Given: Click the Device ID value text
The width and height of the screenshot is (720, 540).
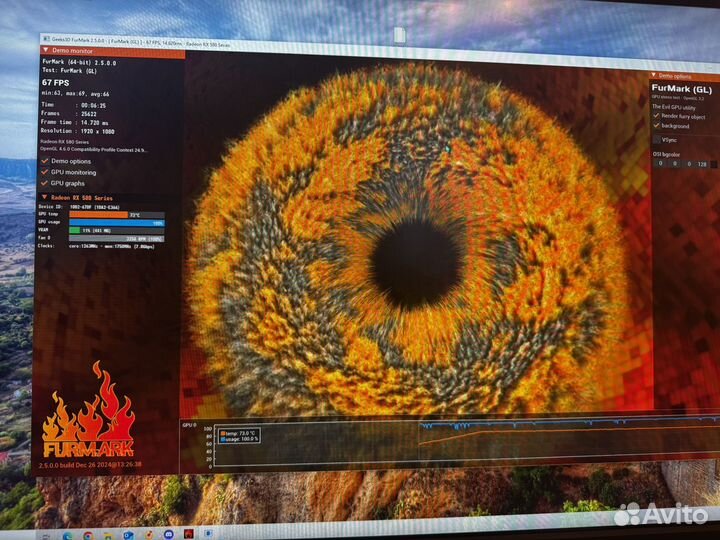Looking at the screenshot, I should pyautogui.click(x=95, y=207).
